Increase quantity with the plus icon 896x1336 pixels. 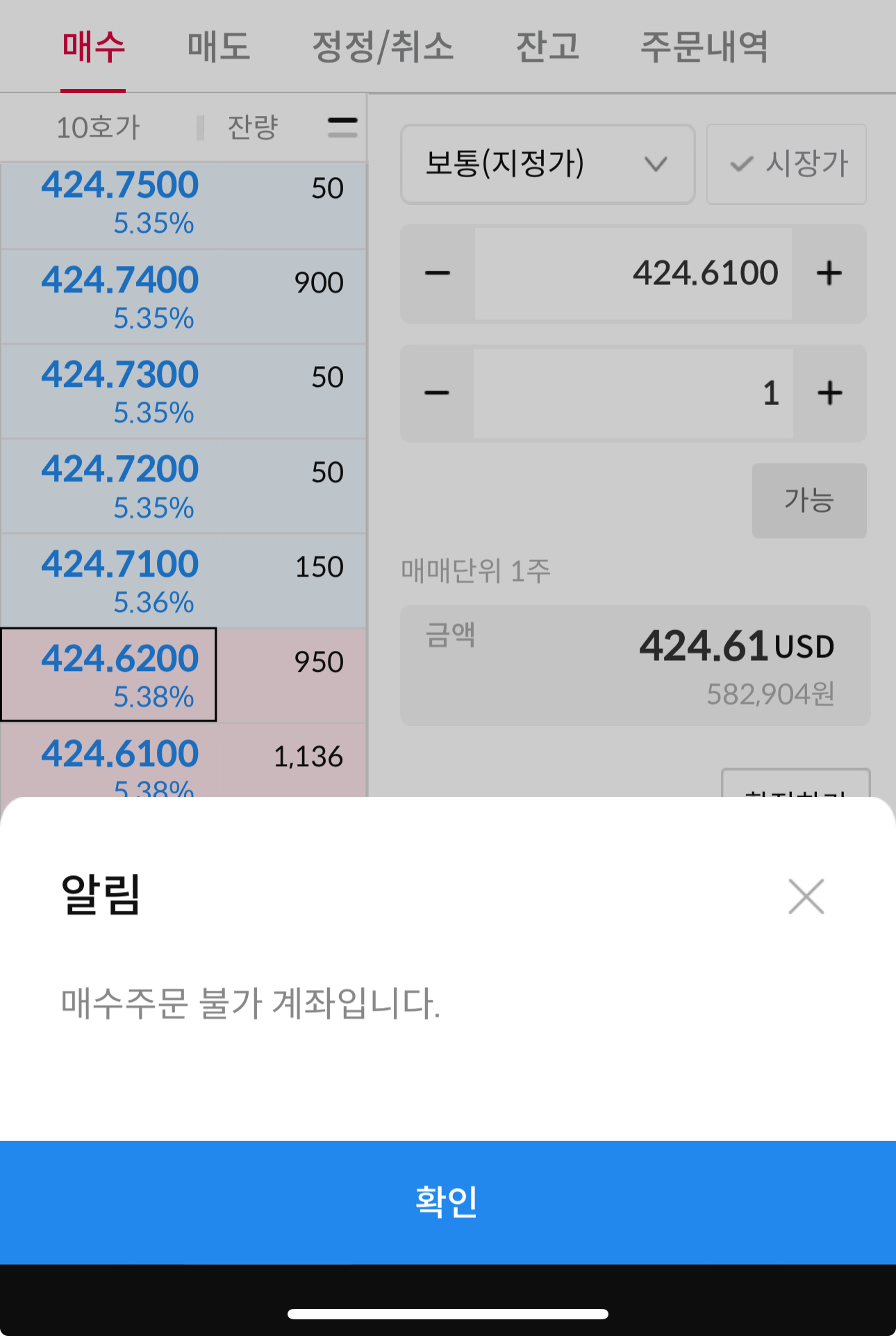click(829, 393)
